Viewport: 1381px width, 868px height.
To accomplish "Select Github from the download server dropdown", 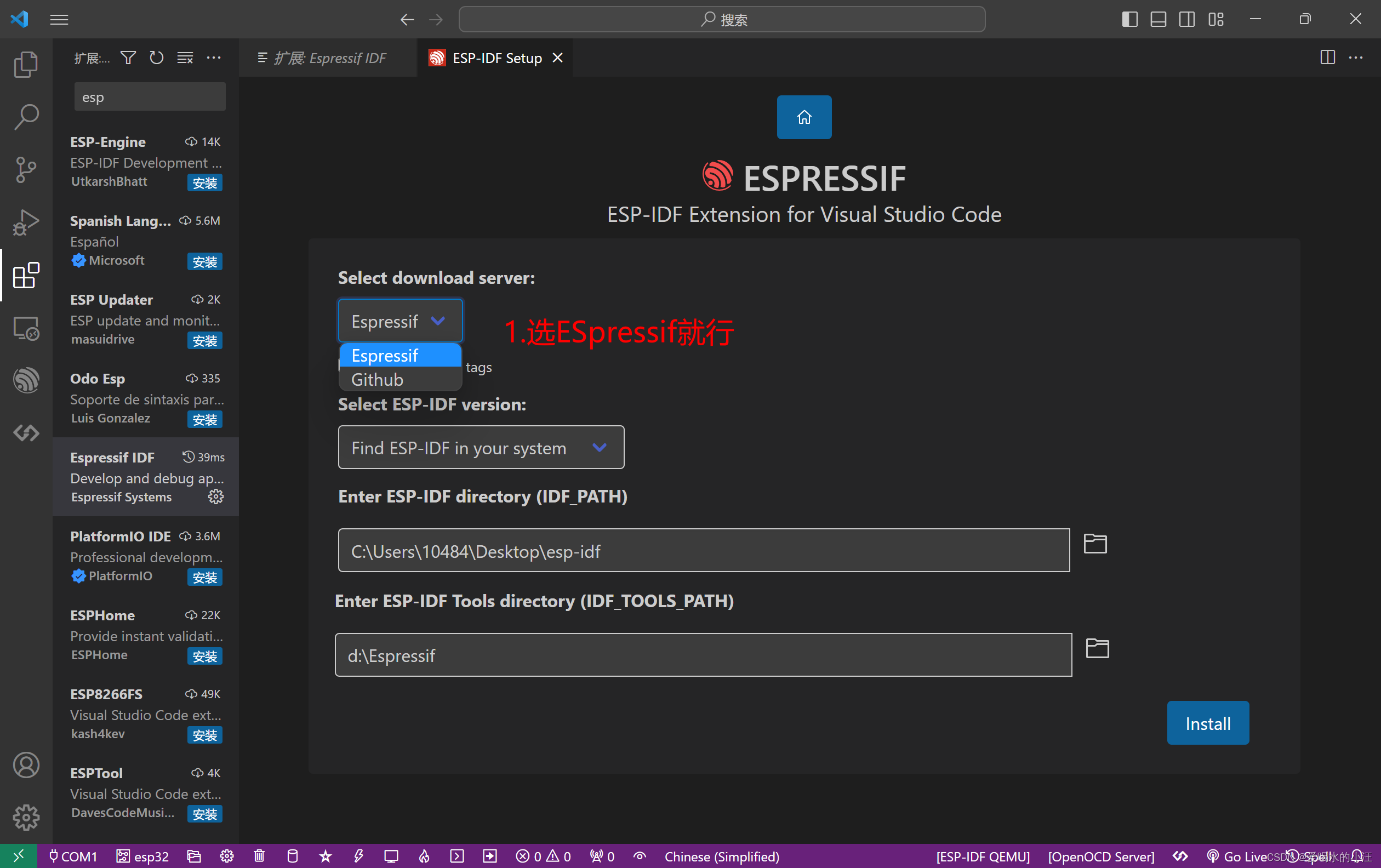I will point(377,379).
